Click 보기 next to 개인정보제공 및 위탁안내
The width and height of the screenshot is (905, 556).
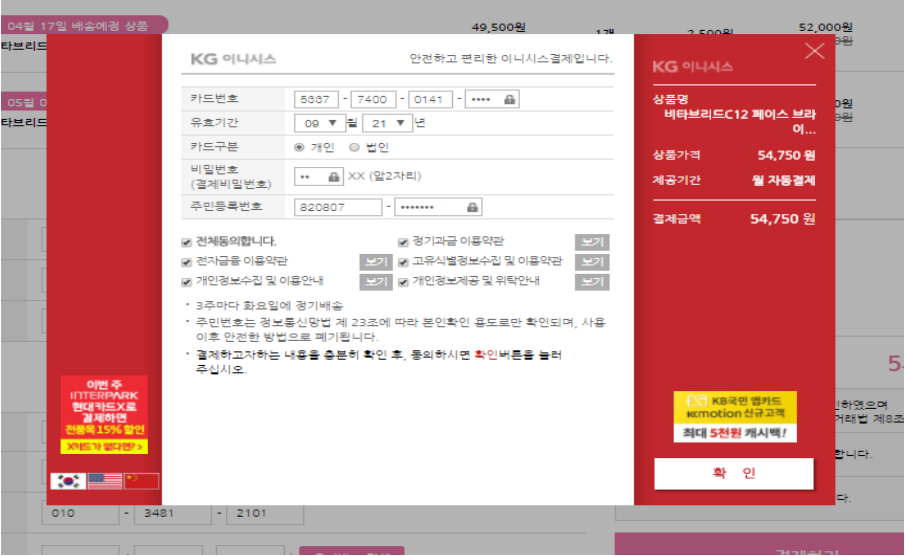click(x=592, y=282)
